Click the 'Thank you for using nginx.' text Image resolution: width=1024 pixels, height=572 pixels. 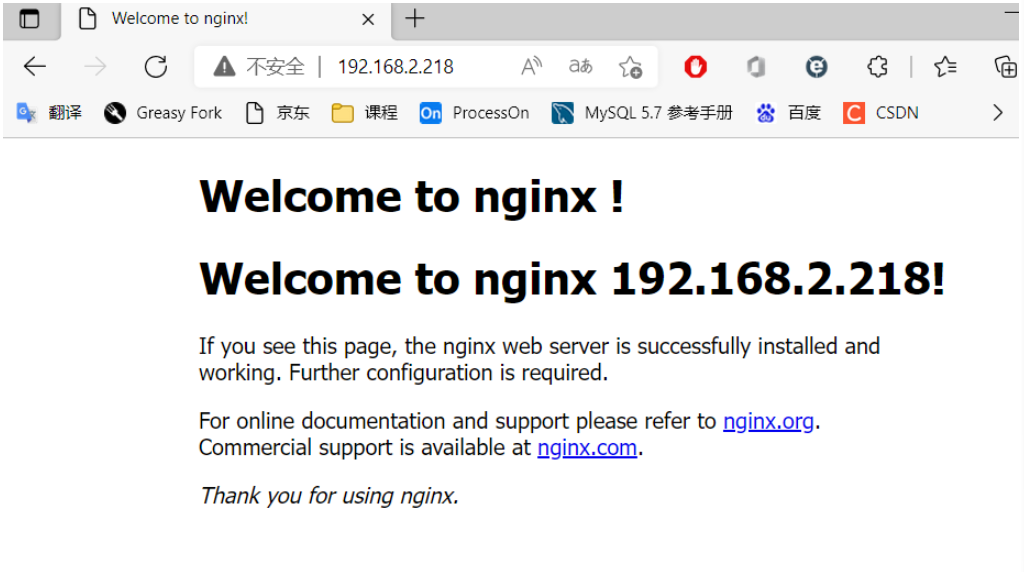(329, 496)
